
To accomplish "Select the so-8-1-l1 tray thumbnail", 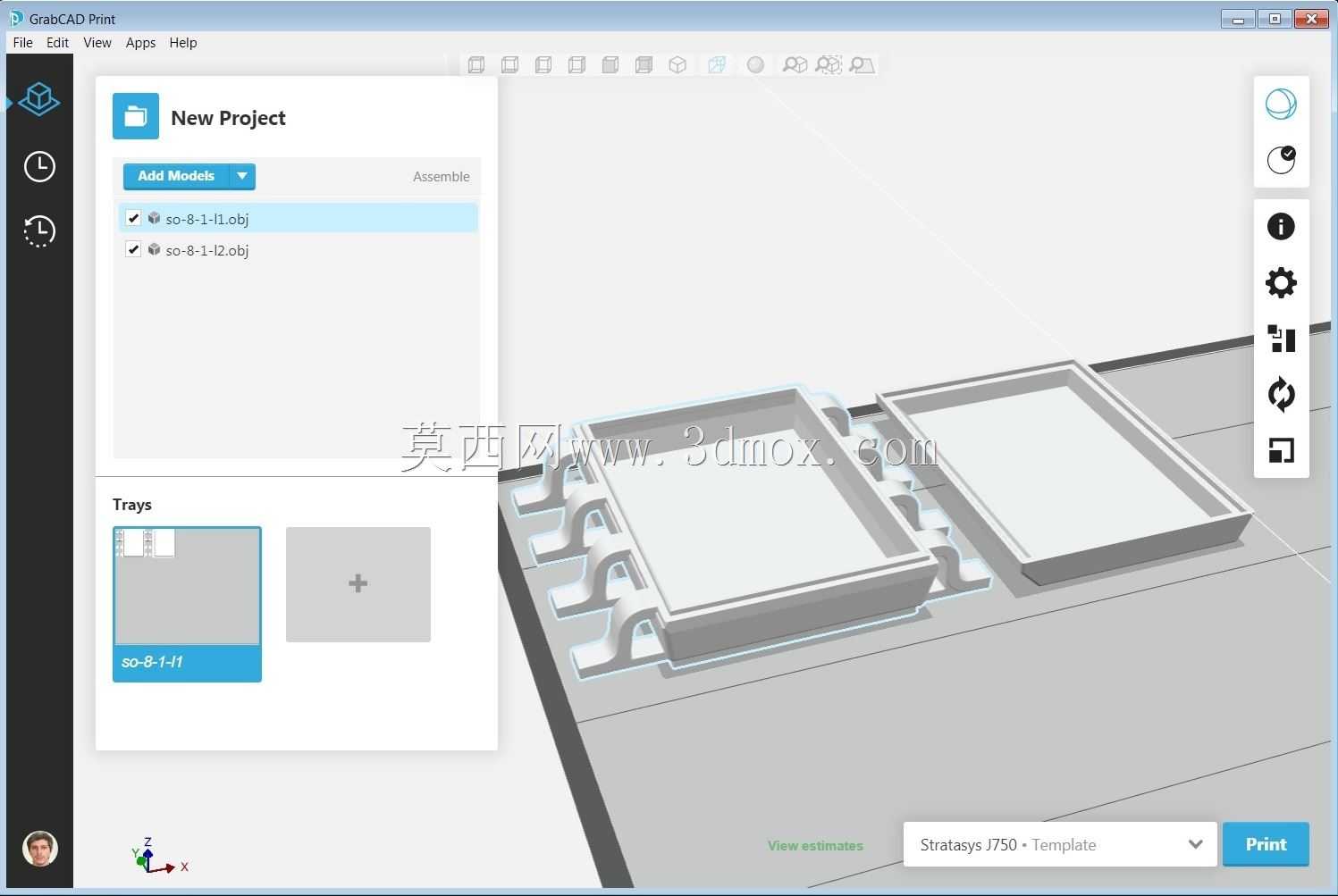I will pos(187,604).
